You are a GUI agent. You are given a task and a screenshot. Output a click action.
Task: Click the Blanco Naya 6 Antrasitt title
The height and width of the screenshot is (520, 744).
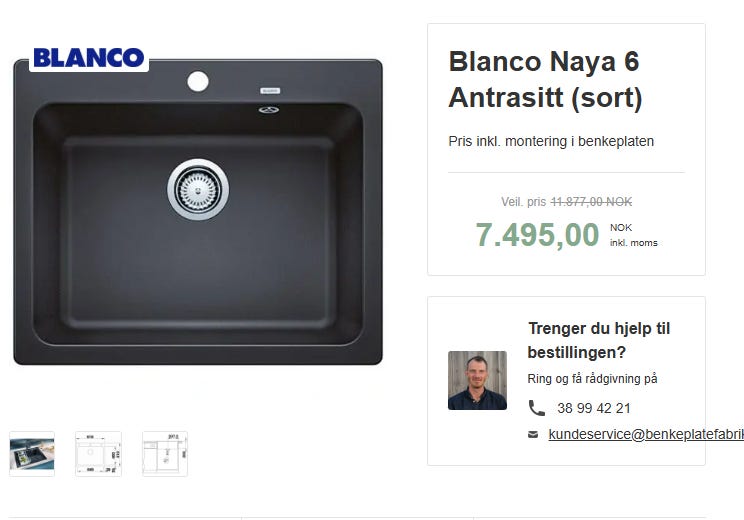pos(545,79)
